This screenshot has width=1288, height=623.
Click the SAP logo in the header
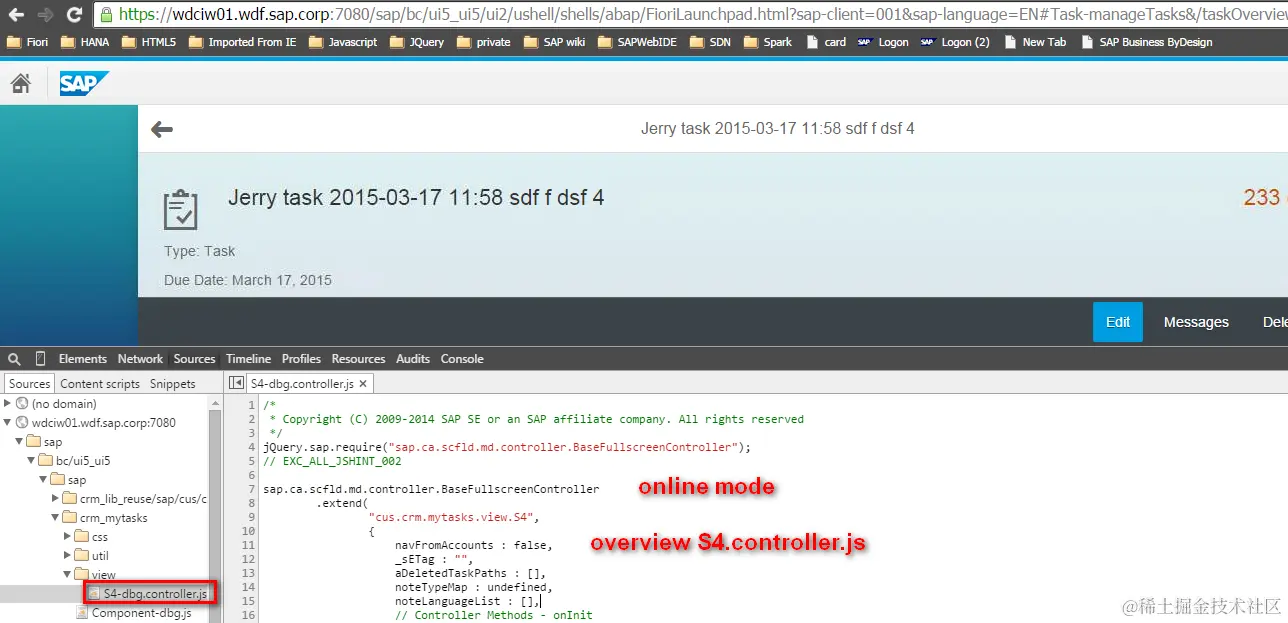(x=84, y=84)
